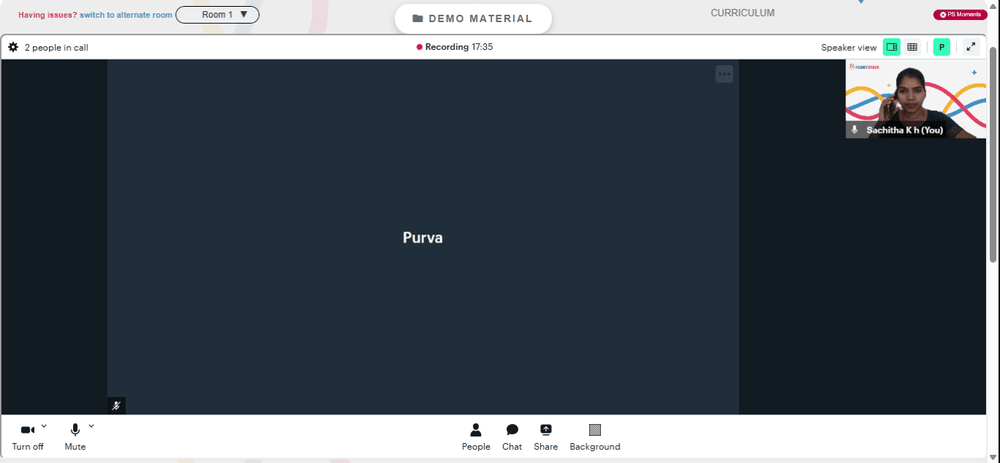
Task: Click switch to alternate room link
Action: click(126, 15)
